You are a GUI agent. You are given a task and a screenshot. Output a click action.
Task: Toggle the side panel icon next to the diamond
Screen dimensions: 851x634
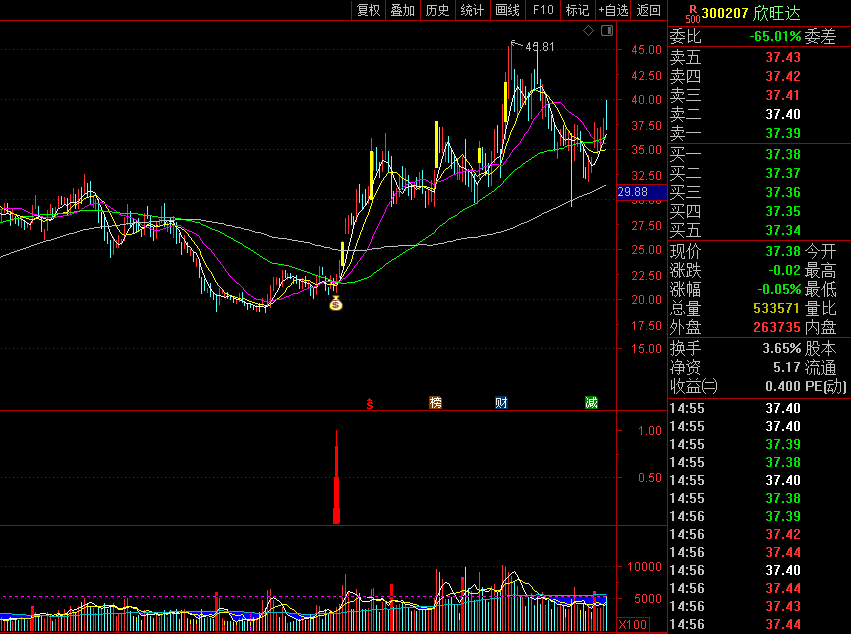click(x=607, y=31)
